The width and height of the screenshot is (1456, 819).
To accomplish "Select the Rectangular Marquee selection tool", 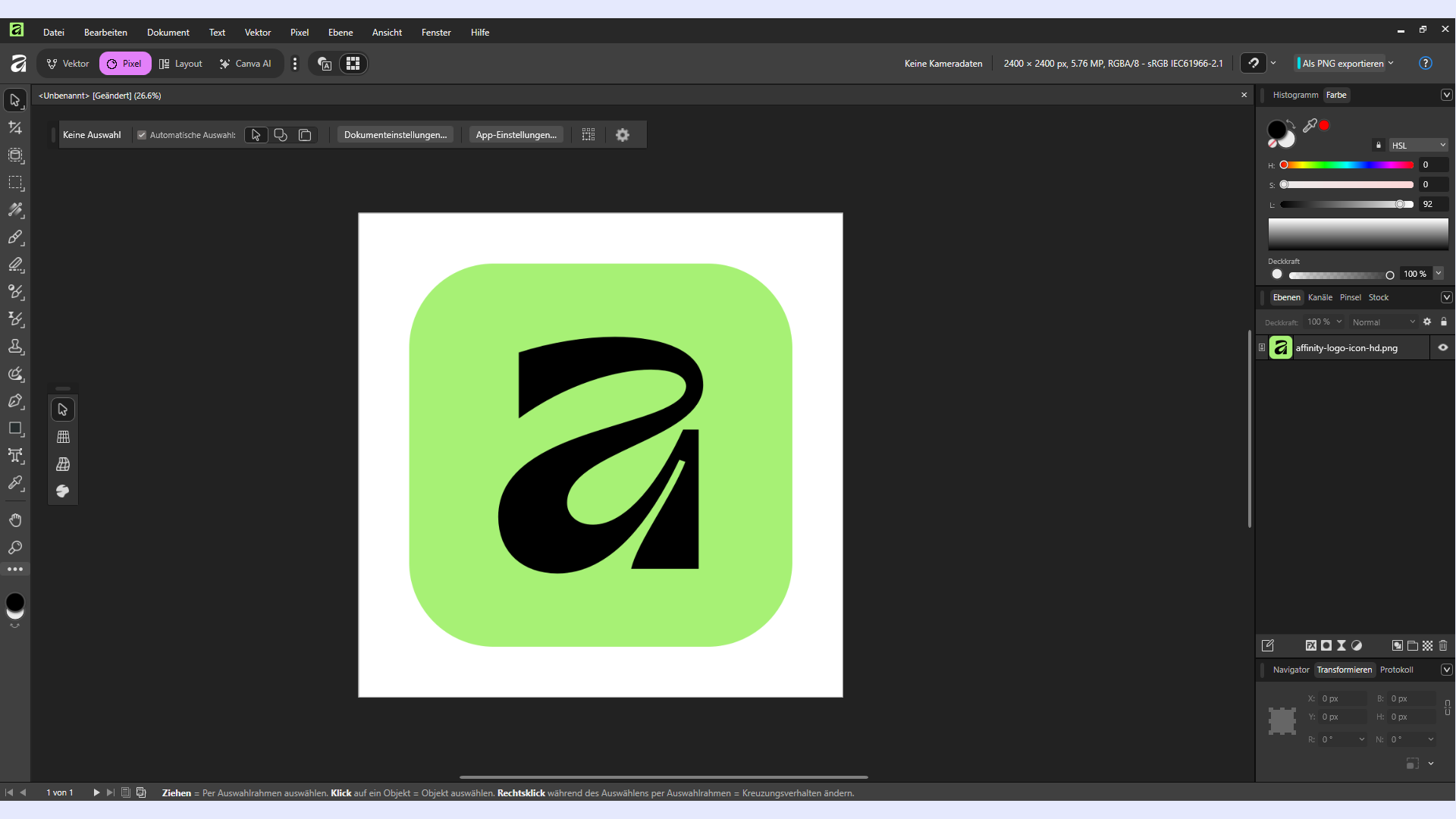I will [x=15, y=183].
